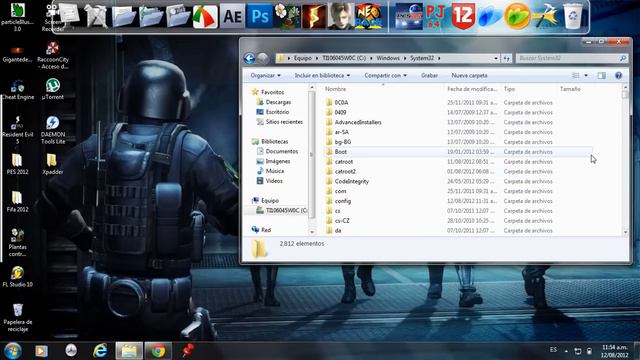The height and width of the screenshot is (360, 640).
Task: Open Incluir en biblioteca dropdown
Action: click(322, 76)
